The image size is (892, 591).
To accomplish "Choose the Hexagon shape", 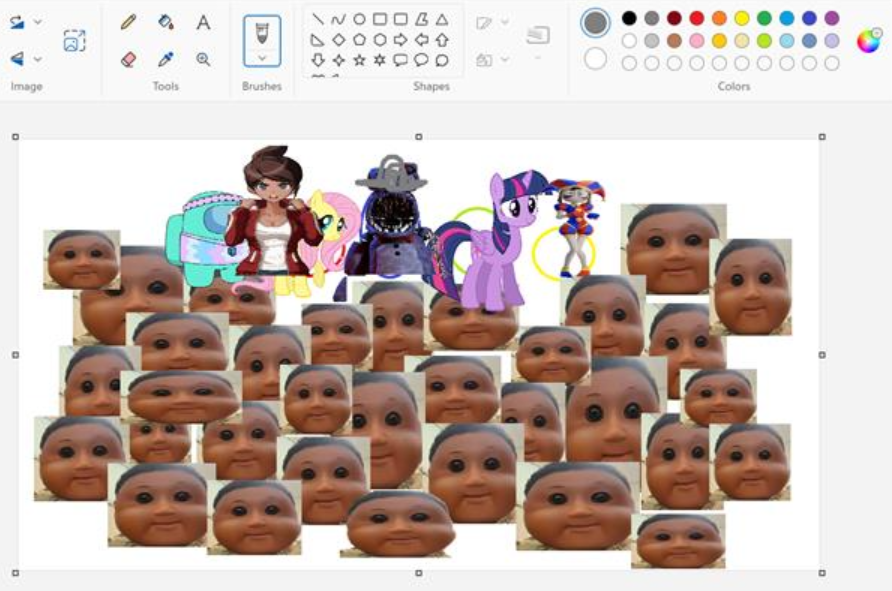I will [379, 40].
